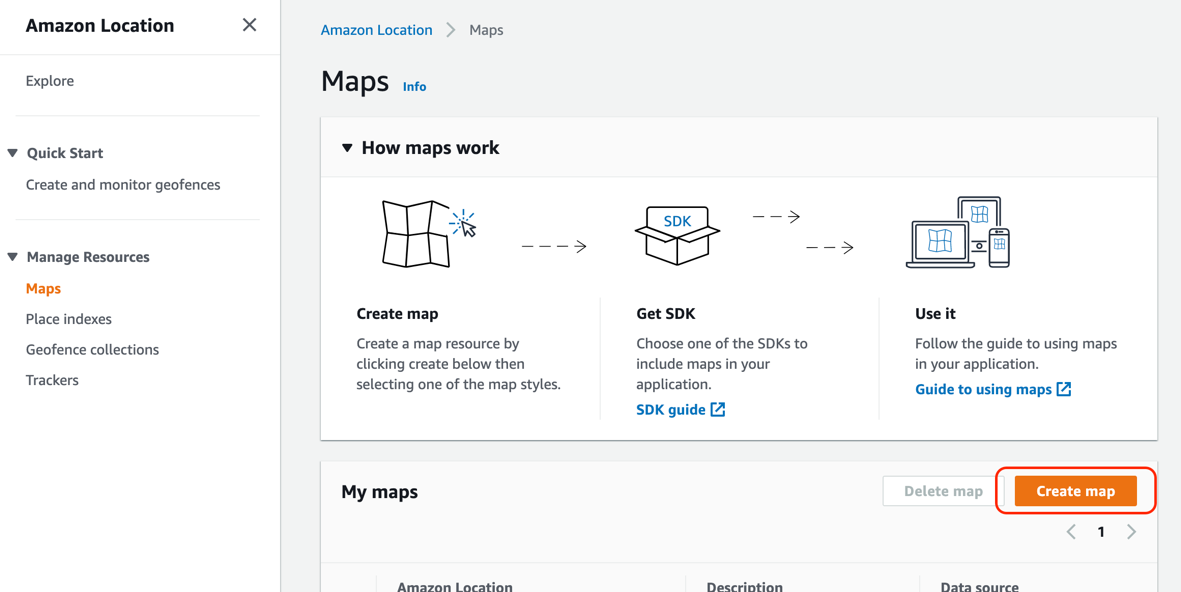This screenshot has height=592, width=1181.
Task: Click the folded map with cursor illustration
Action: 429,233
